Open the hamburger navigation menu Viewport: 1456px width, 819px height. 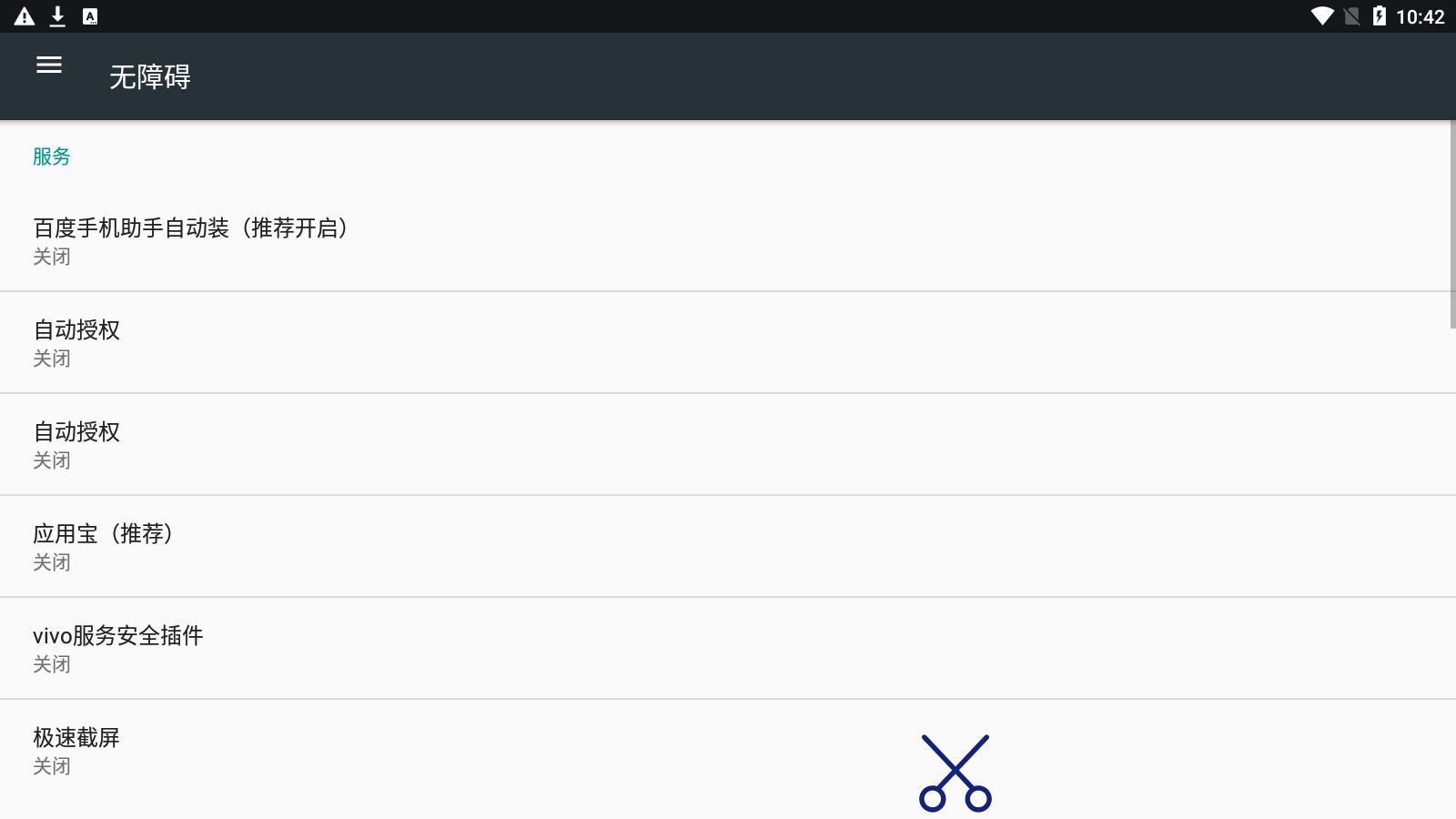(49, 65)
